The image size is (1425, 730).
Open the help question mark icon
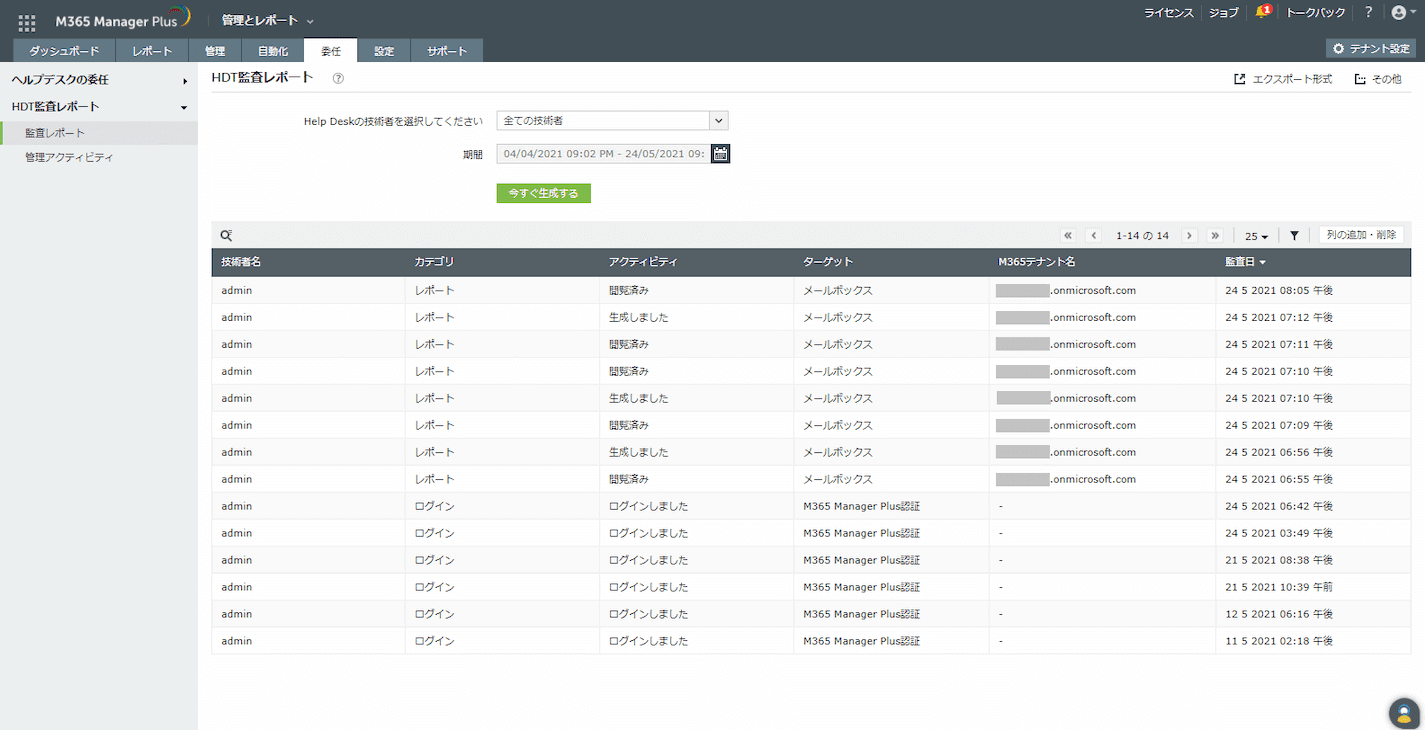click(1368, 13)
